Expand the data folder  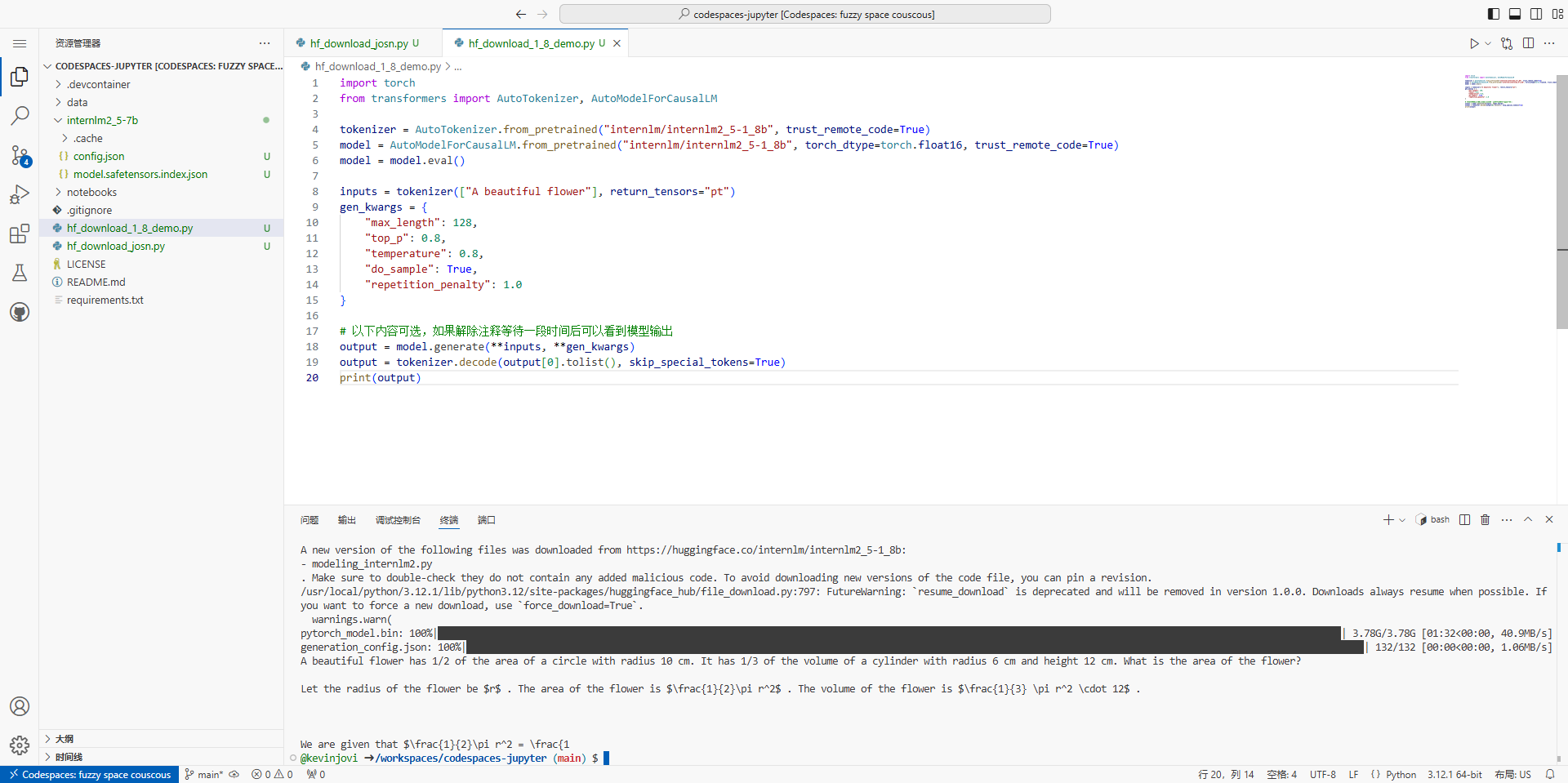[x=162, y=102]
